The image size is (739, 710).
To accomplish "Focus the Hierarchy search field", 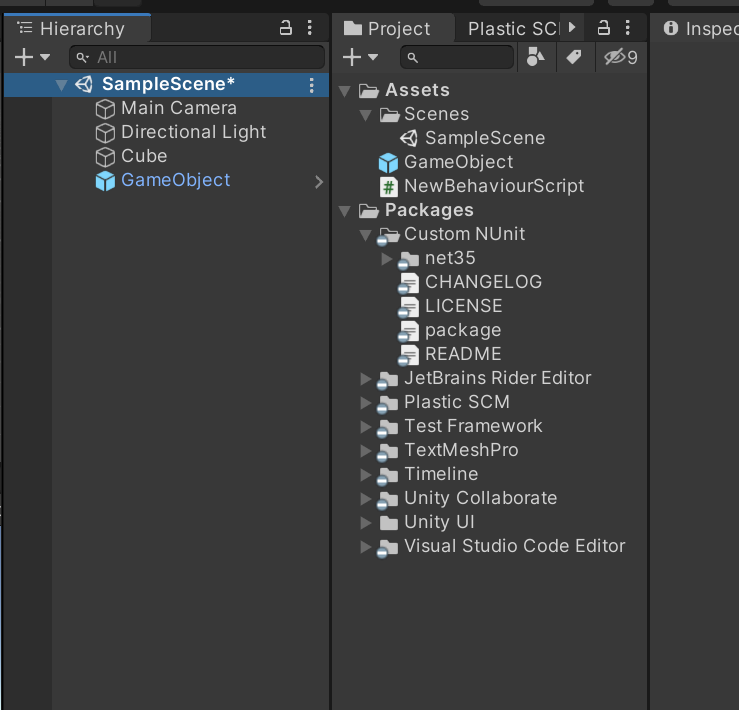I will [x=197, y=58].
